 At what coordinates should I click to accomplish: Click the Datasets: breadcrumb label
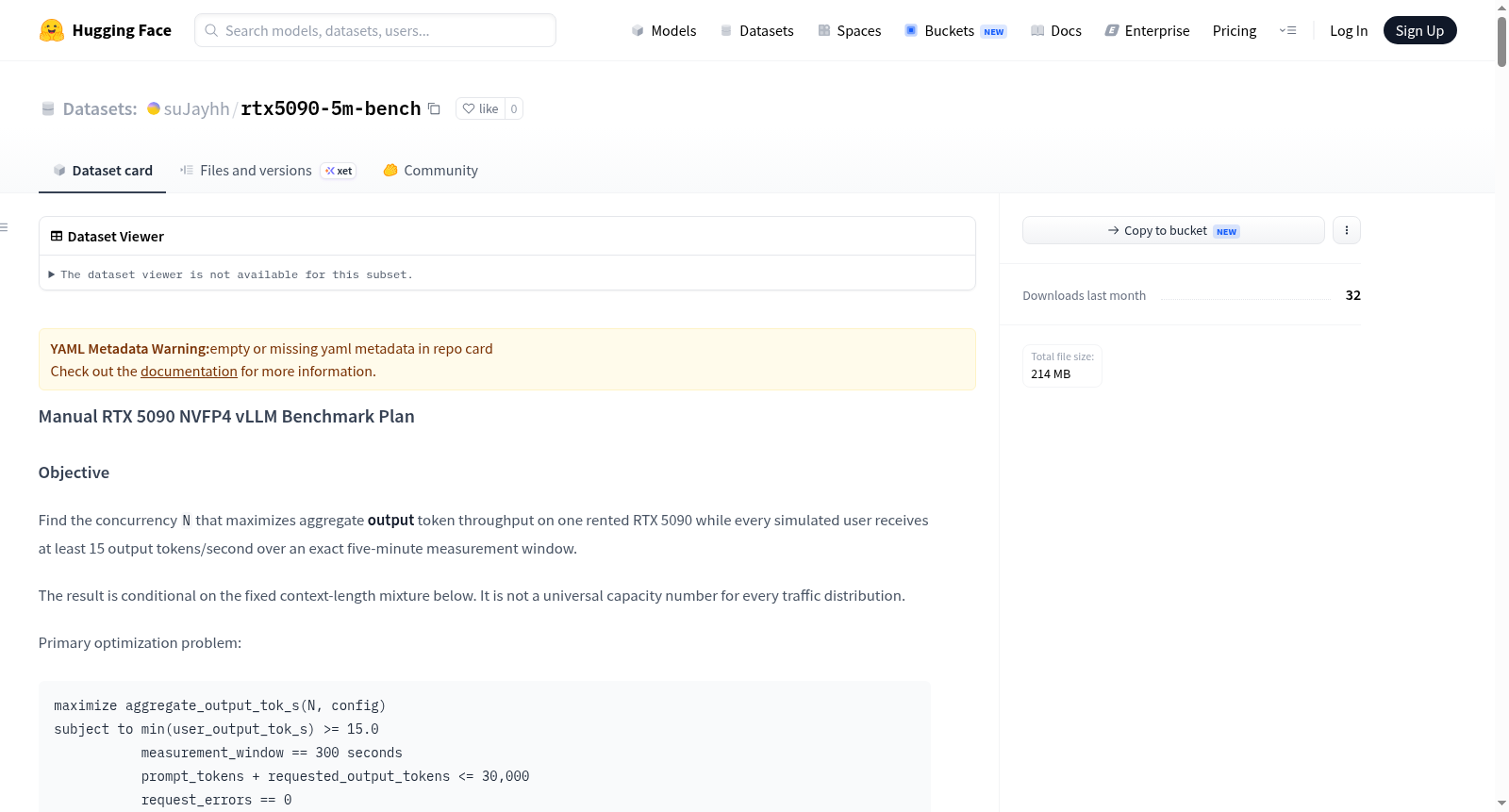tap(100, 109)
